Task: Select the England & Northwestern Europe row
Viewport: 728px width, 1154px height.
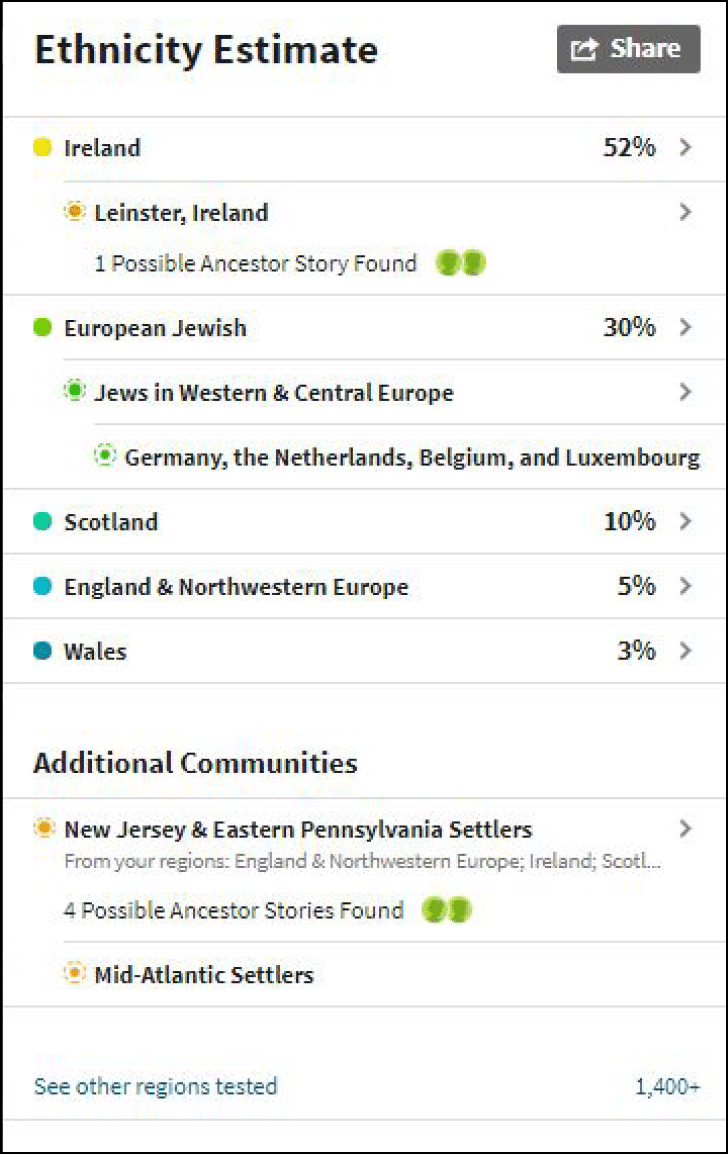Action: tap(236, 587)
